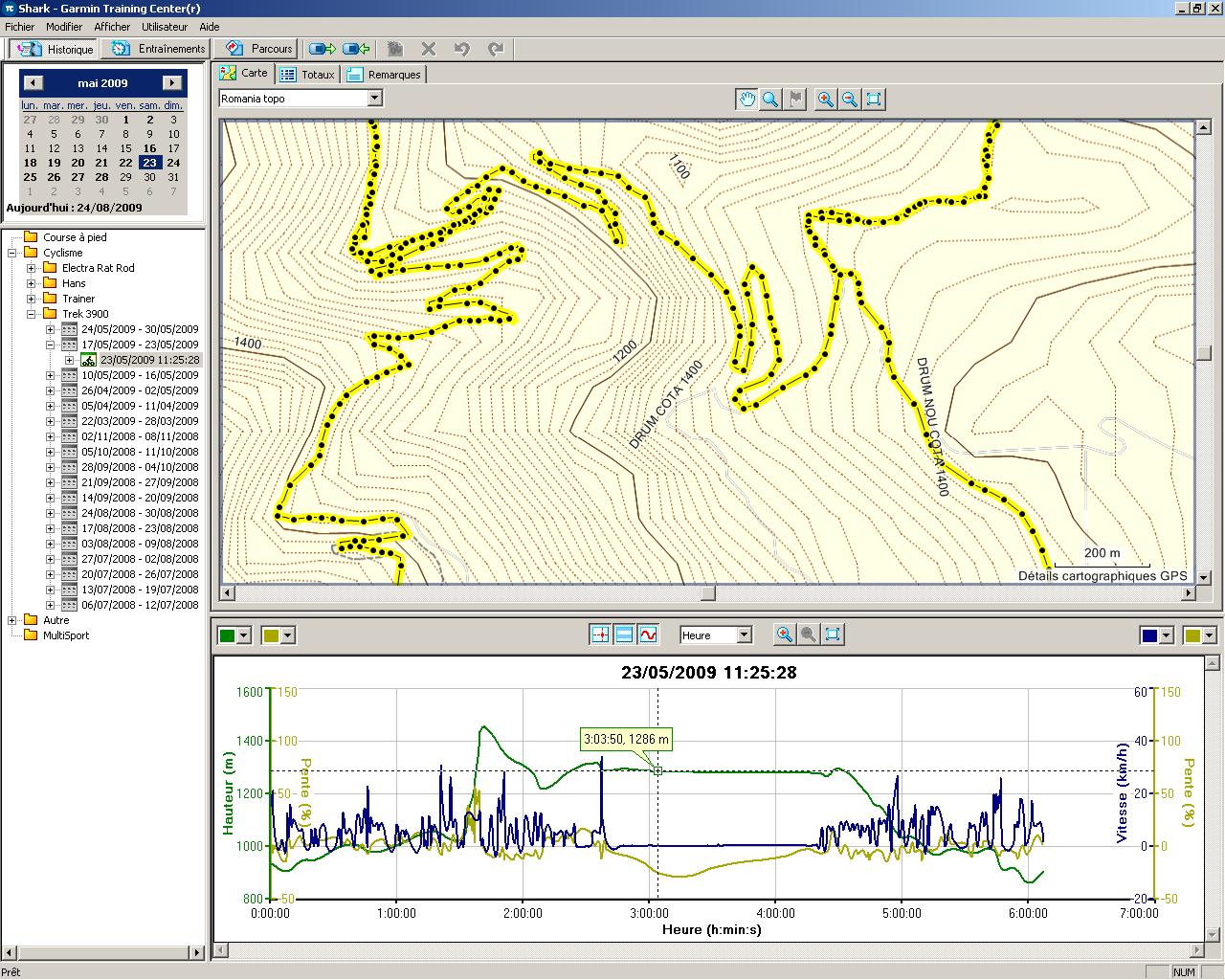Switch to the Totaux tab
The width and height of the screenshot is (1225, 980).
point(307,74)
